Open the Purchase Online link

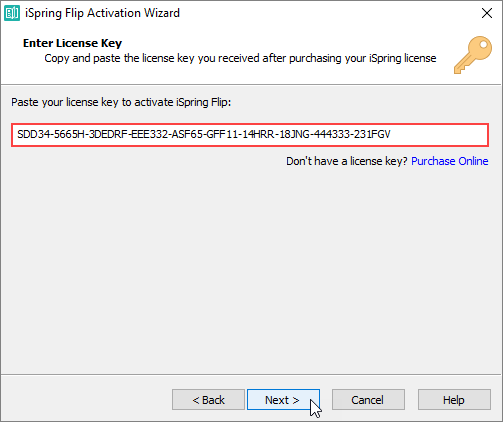click(450, 161)
